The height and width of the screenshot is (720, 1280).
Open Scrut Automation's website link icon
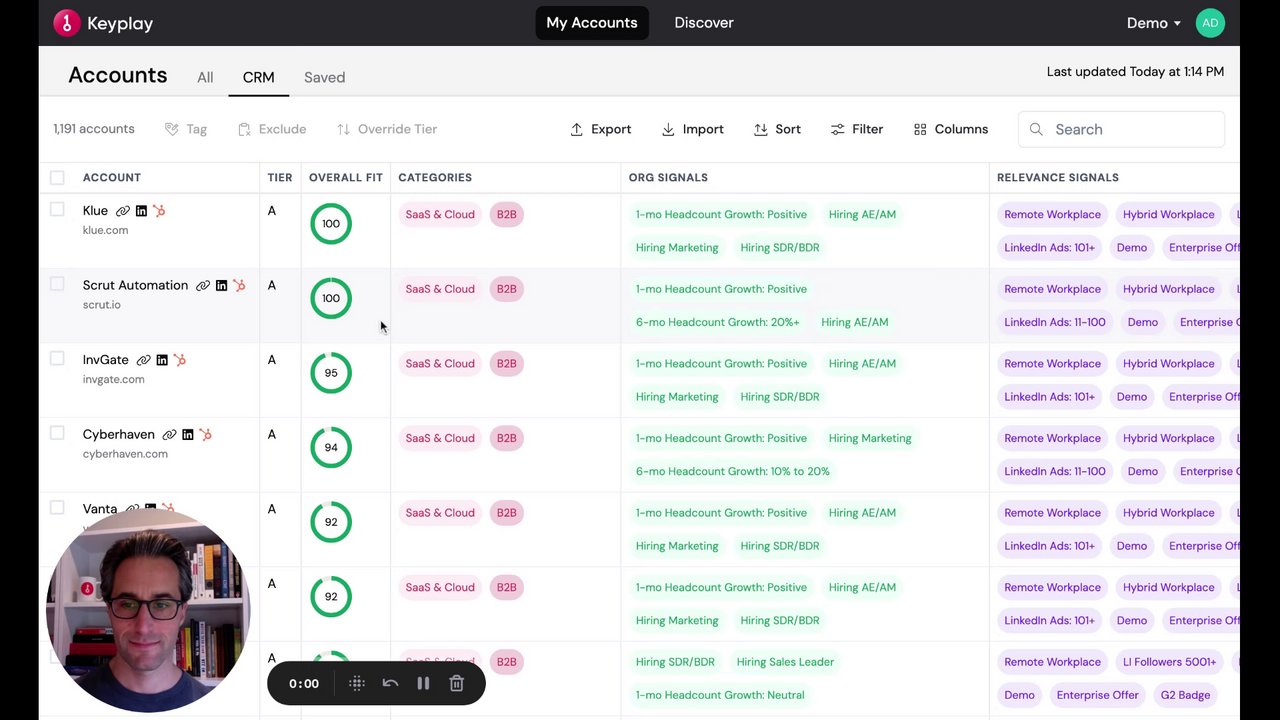(203, 286)
